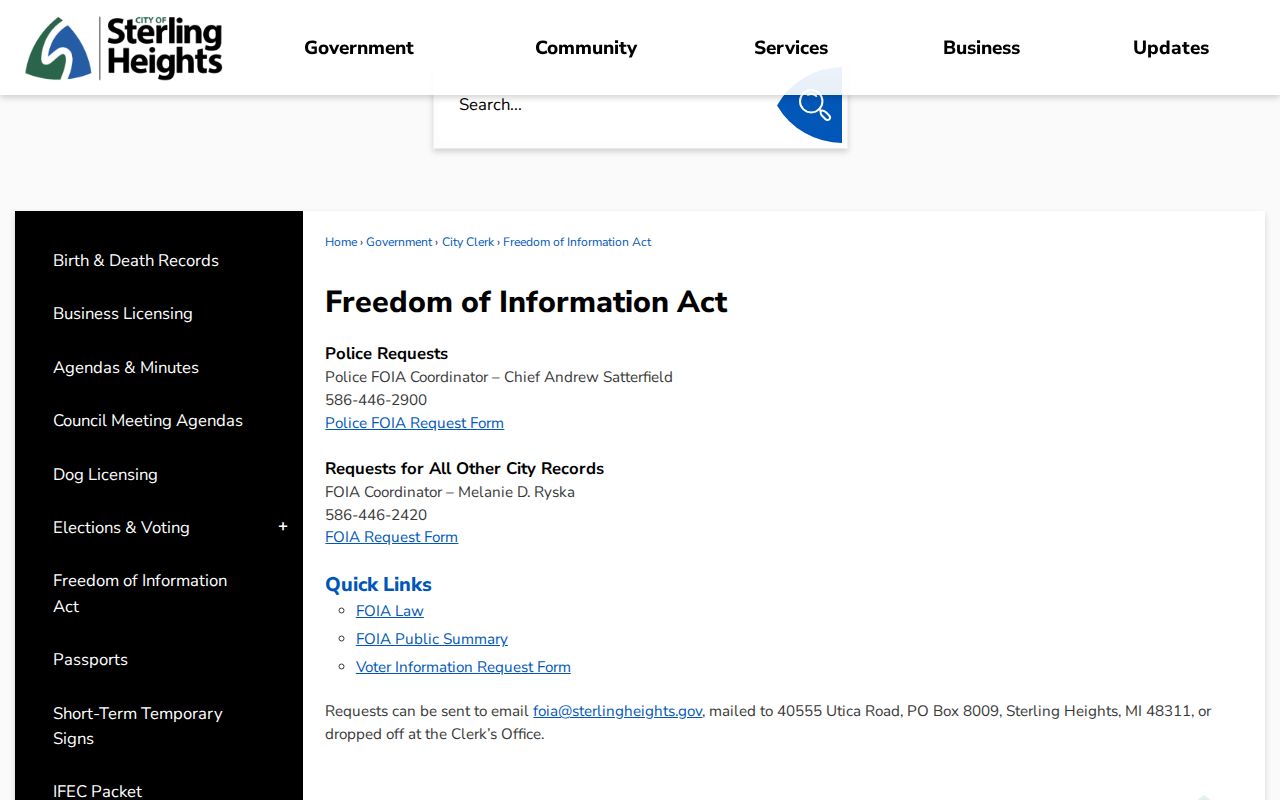This screenshot has width=1280, height=800.
Task: Open the Community menu
Action: [586, 47]
